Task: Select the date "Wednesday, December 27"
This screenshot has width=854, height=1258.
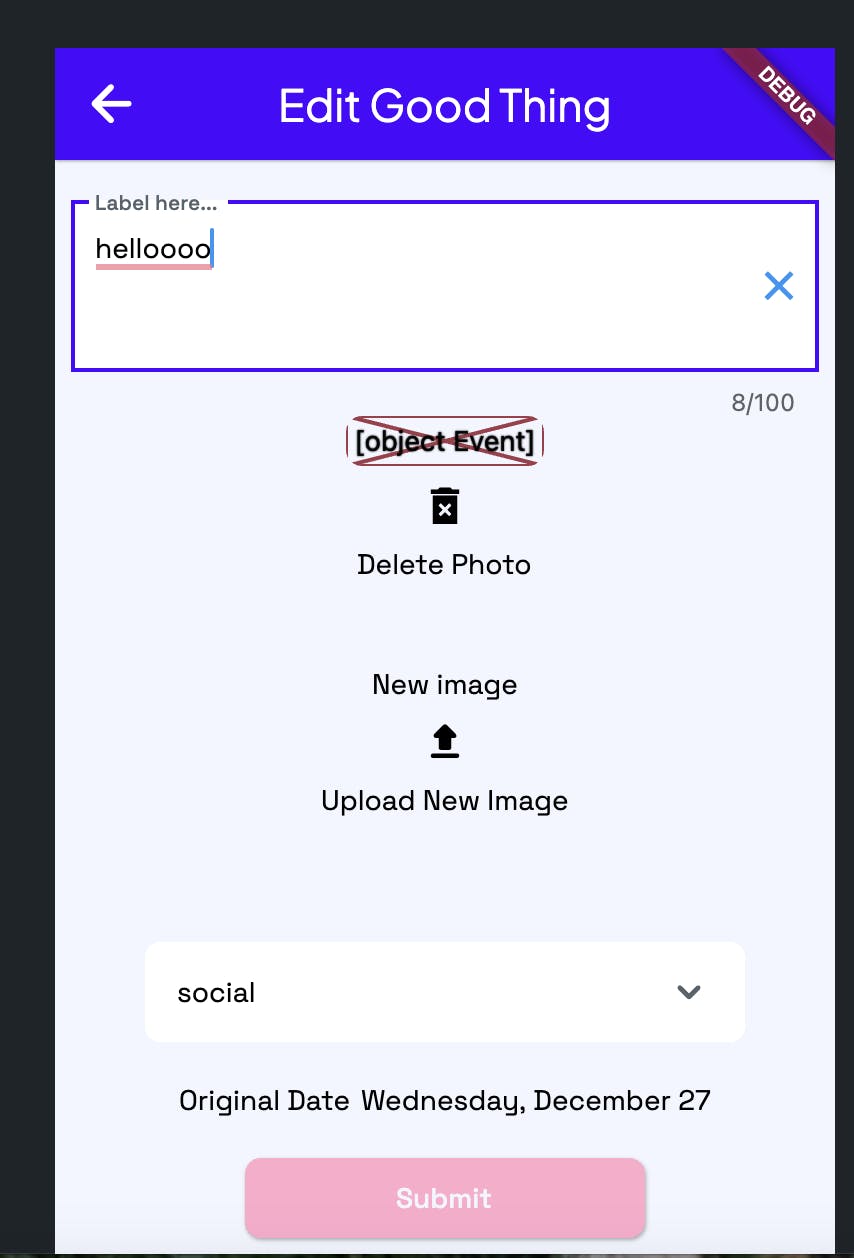Action: coord(536,1101)
